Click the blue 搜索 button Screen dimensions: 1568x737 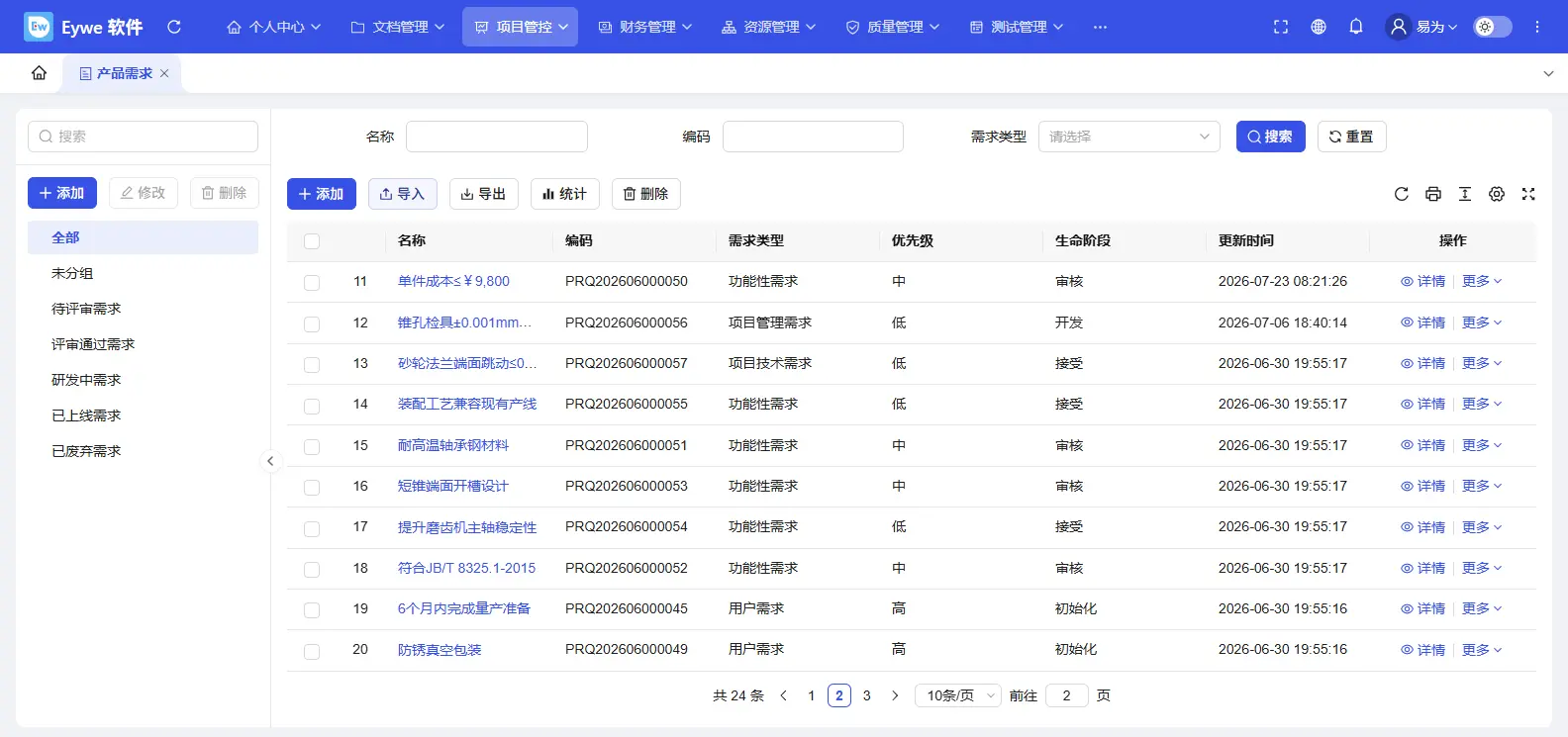1270,137
